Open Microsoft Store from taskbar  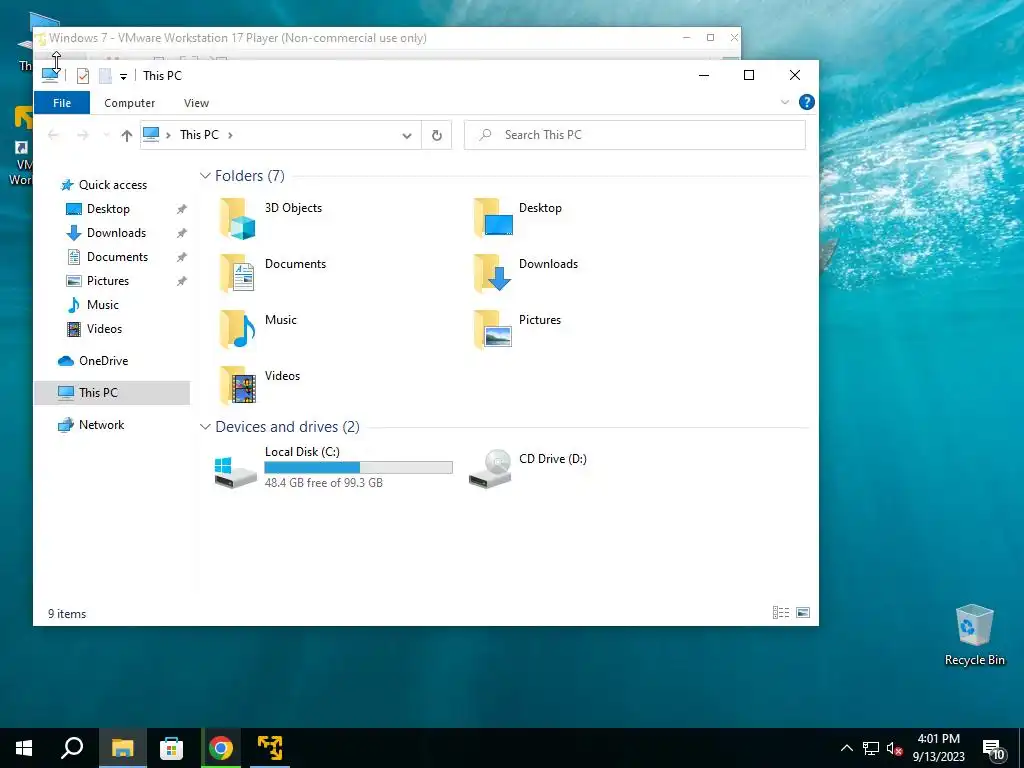171,748
